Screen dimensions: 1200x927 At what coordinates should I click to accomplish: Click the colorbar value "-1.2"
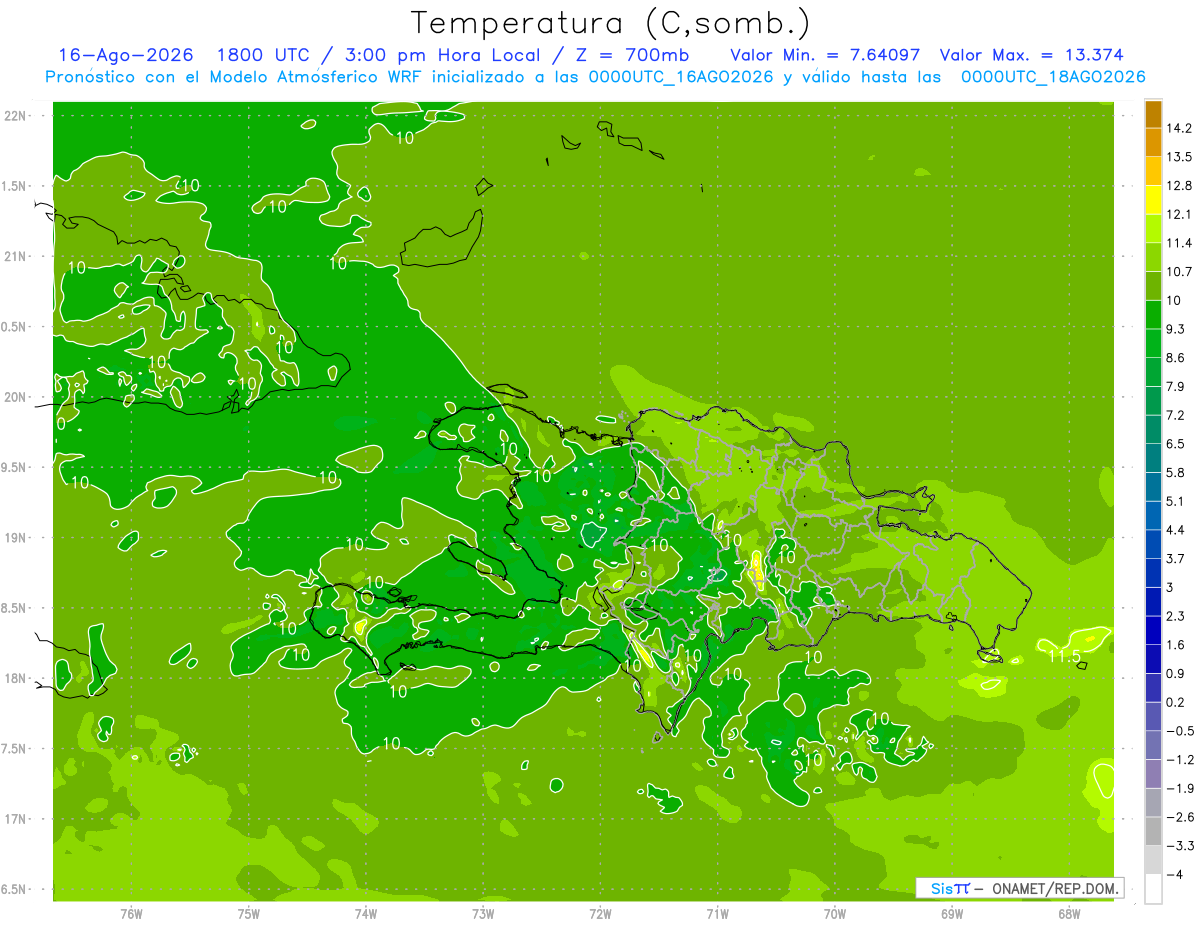[1180, 759]
